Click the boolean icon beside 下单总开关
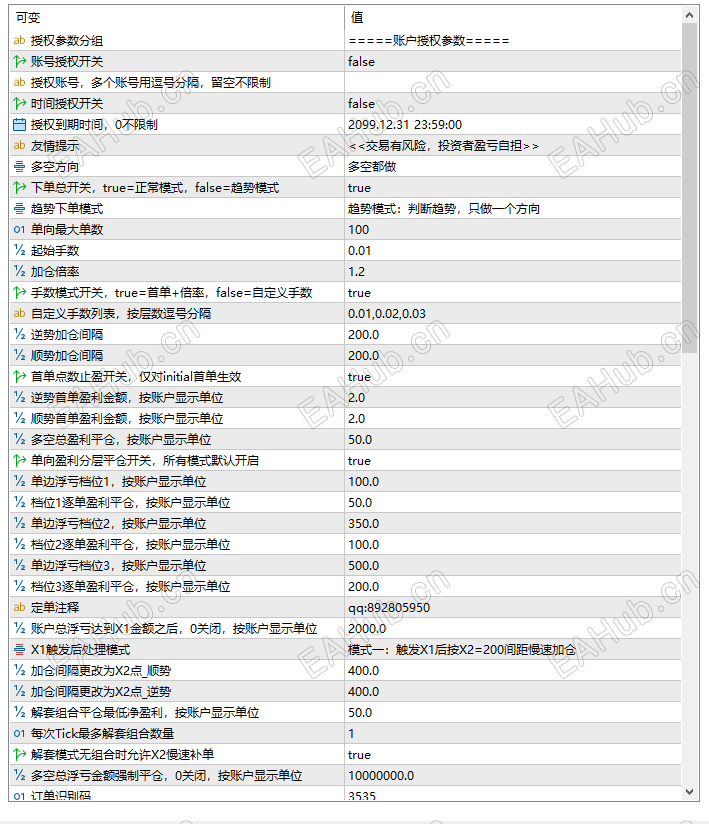Image resolution: width=709 pixels, height=824 pixels. click(x=19, y=188)
